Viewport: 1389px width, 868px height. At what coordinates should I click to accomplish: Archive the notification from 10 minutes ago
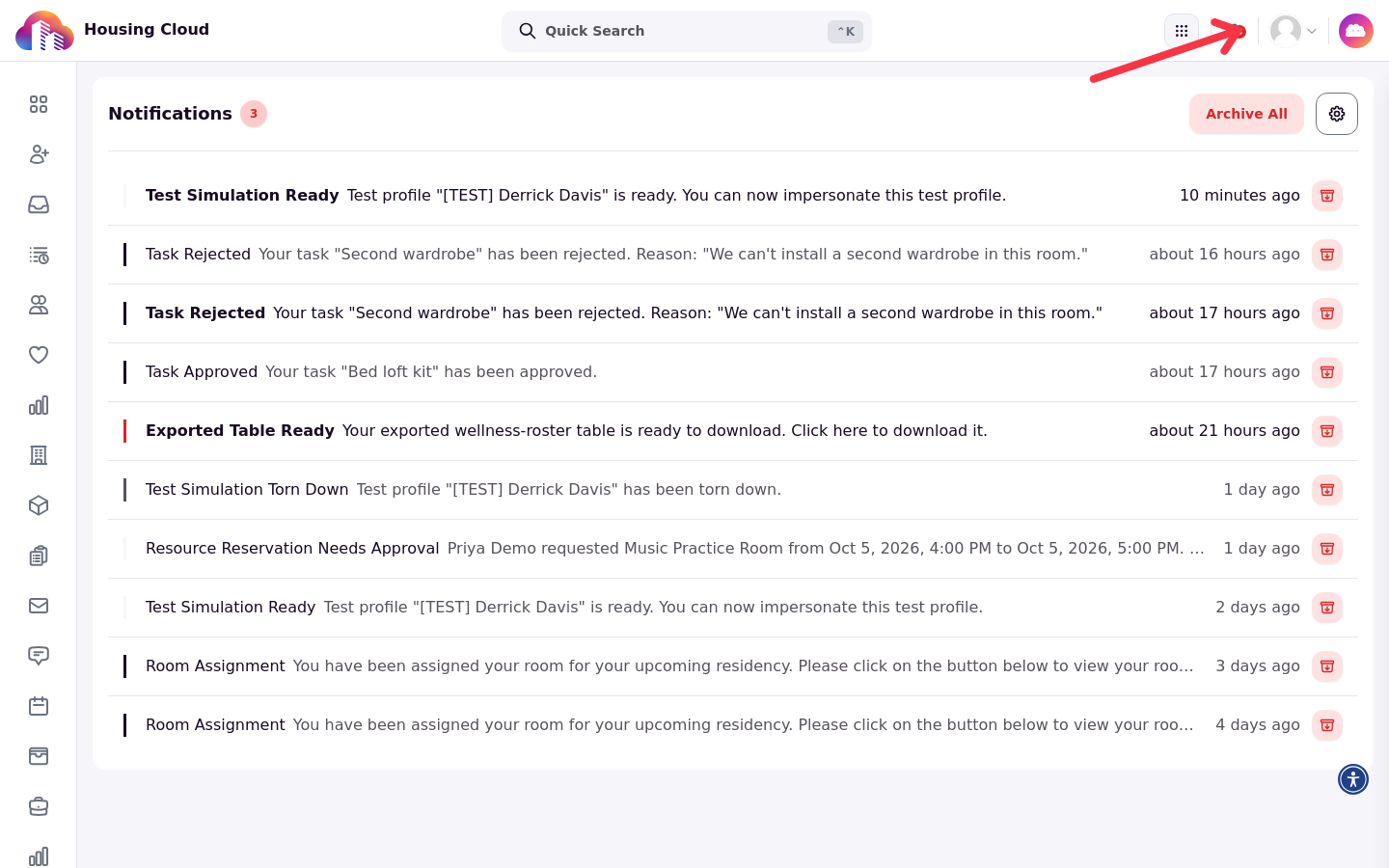pos(1327,196)
